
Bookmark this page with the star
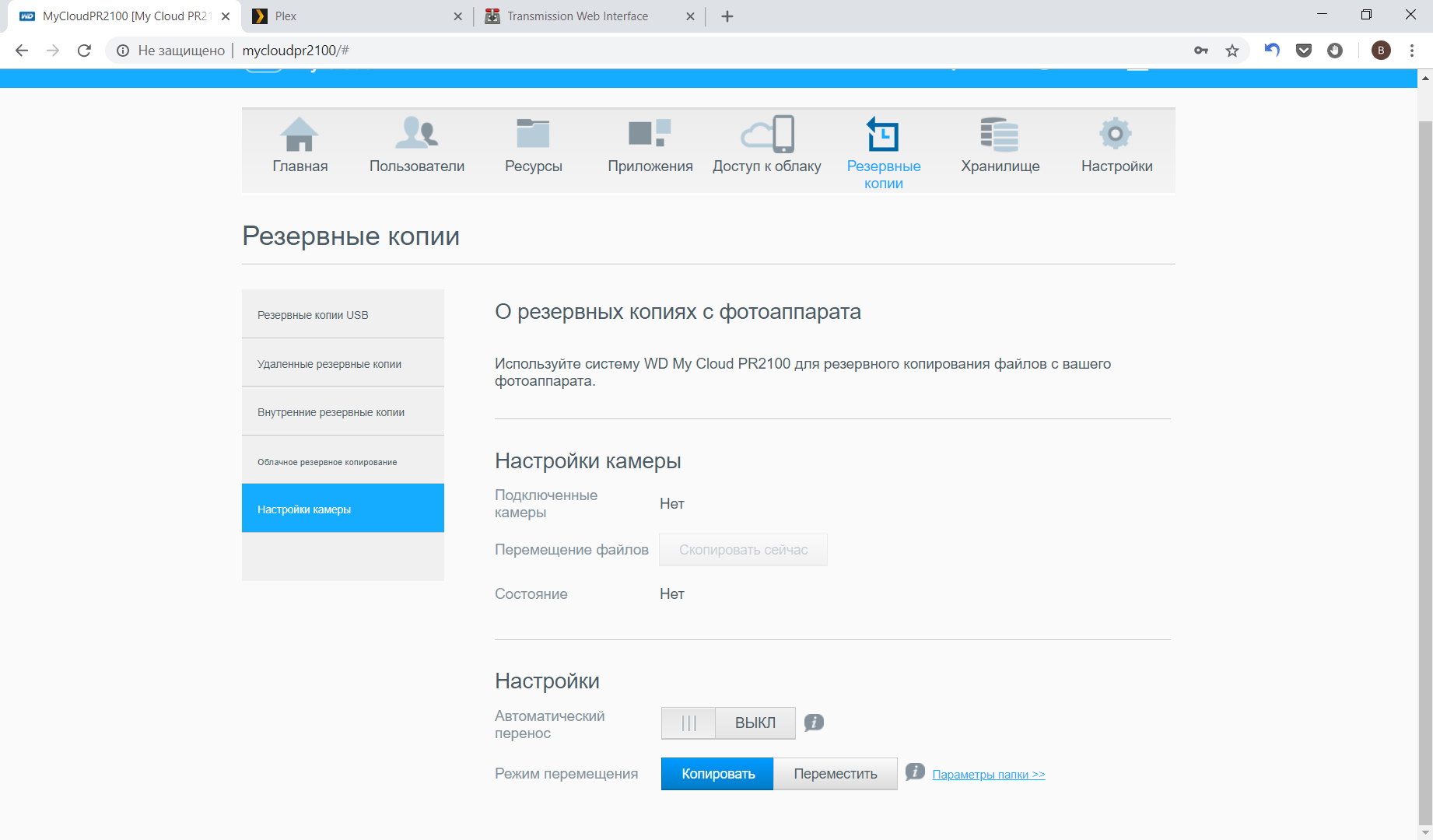click(x=1232, y=51)
